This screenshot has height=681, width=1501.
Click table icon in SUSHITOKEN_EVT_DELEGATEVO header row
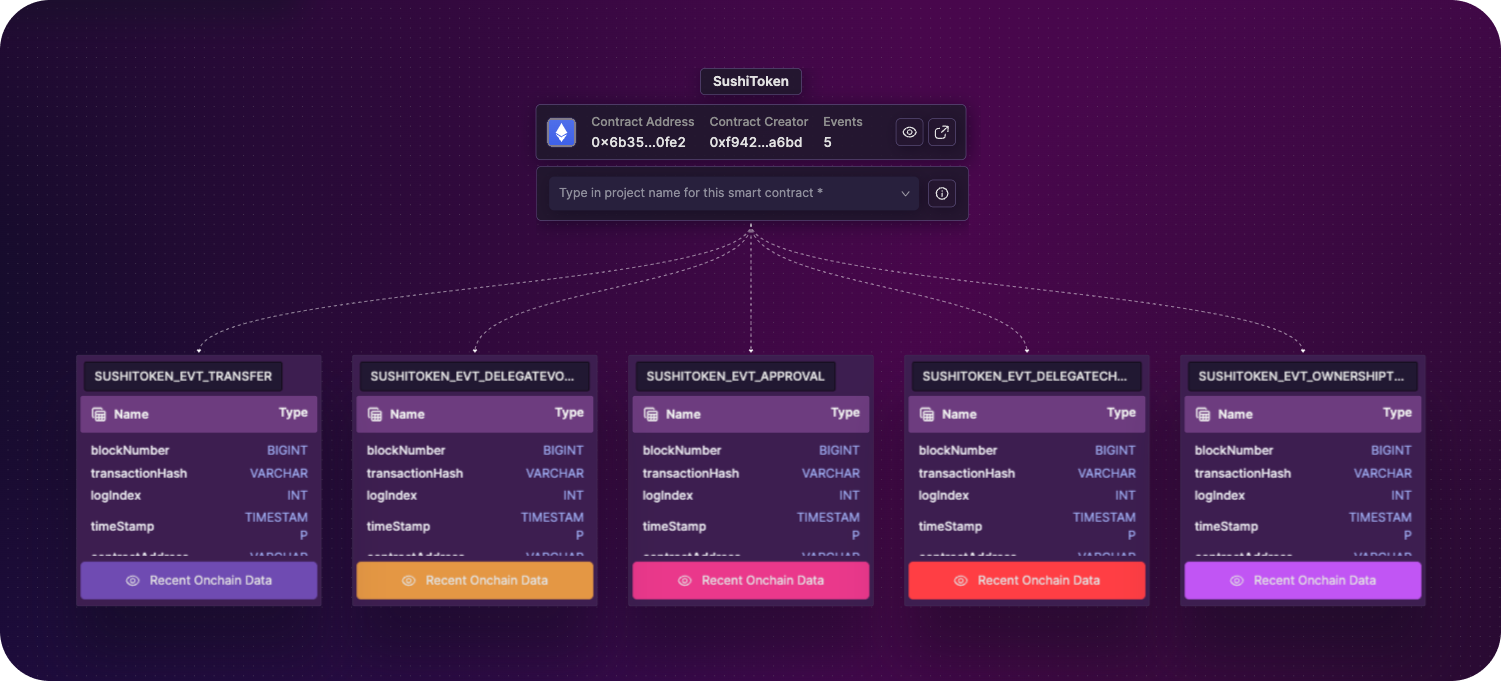click(x=375, y=414)
